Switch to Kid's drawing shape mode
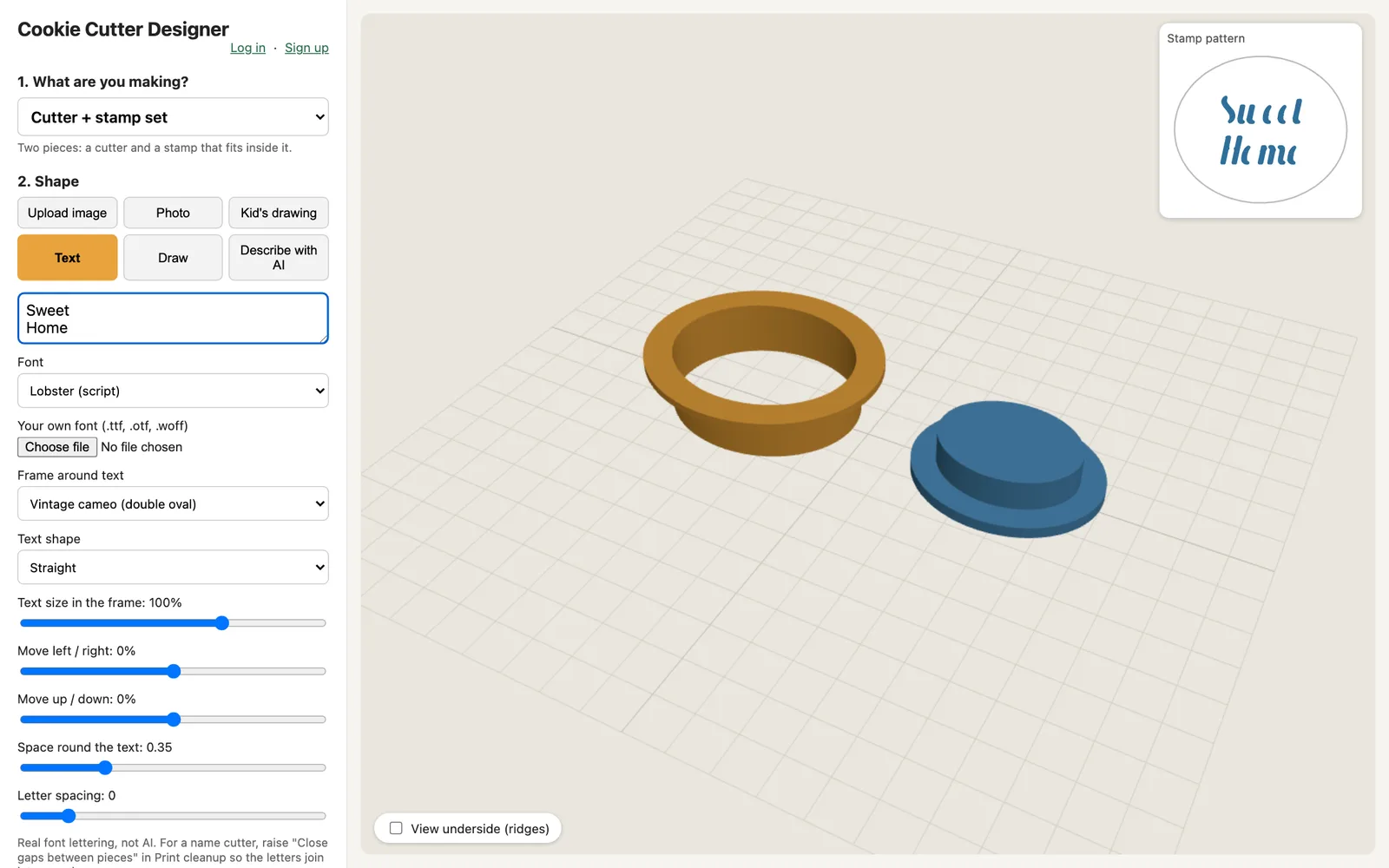Screen dimensions: 1389x868 [279, 213]
